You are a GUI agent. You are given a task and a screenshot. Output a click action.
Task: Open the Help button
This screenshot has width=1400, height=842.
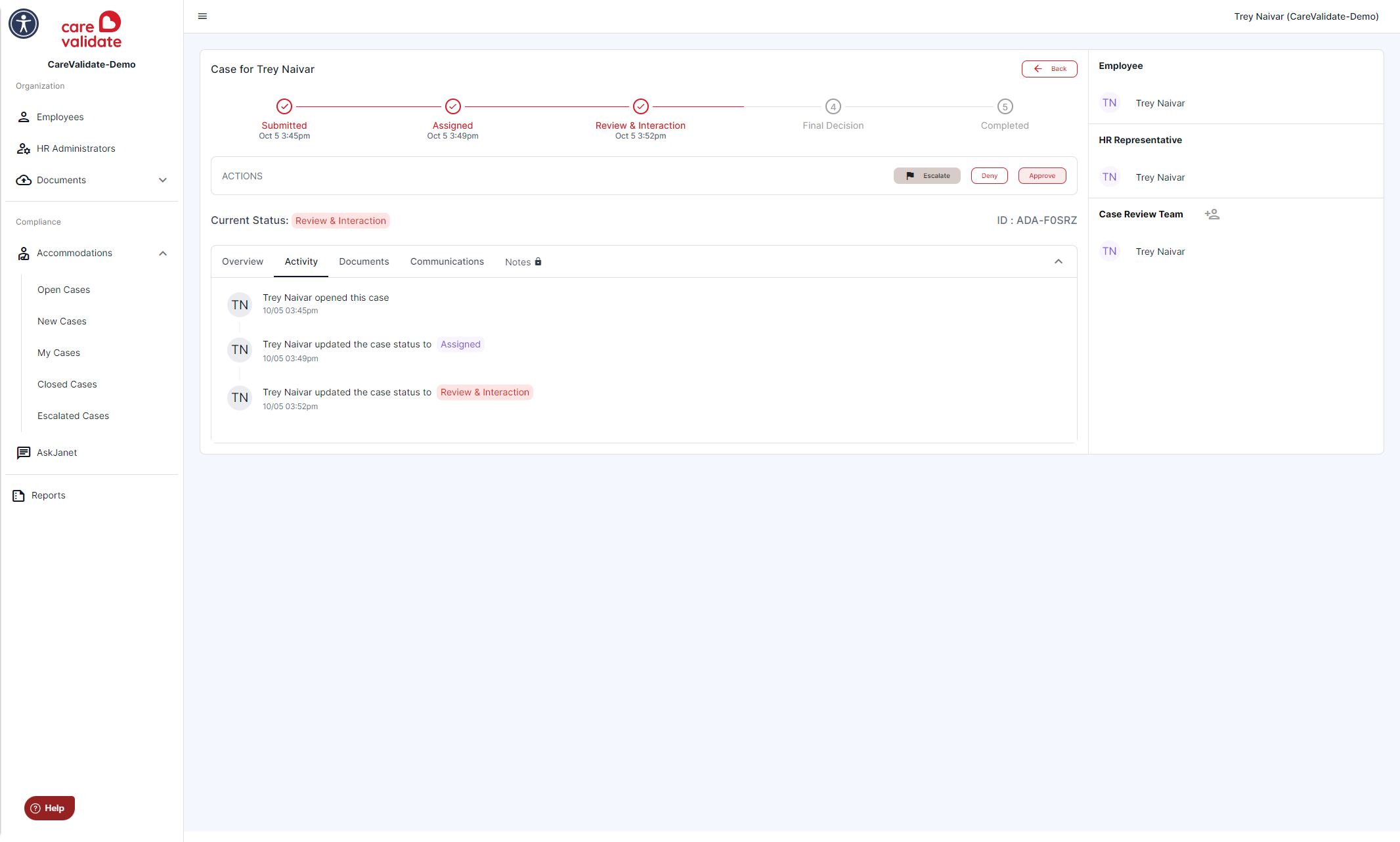click(49, 808)
